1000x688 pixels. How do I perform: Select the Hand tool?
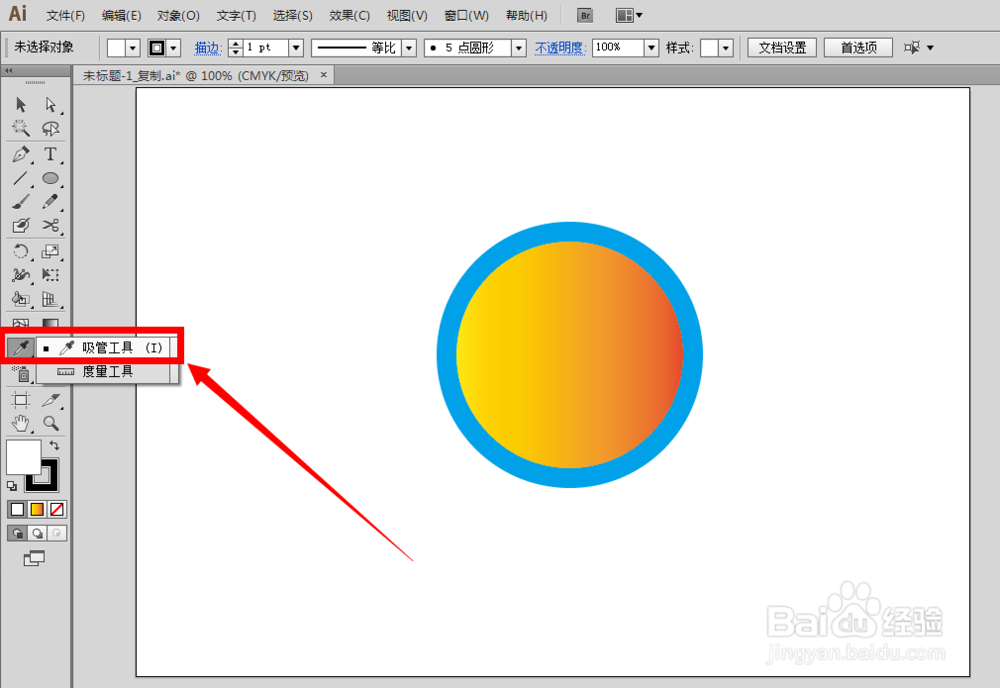(21, 423)
